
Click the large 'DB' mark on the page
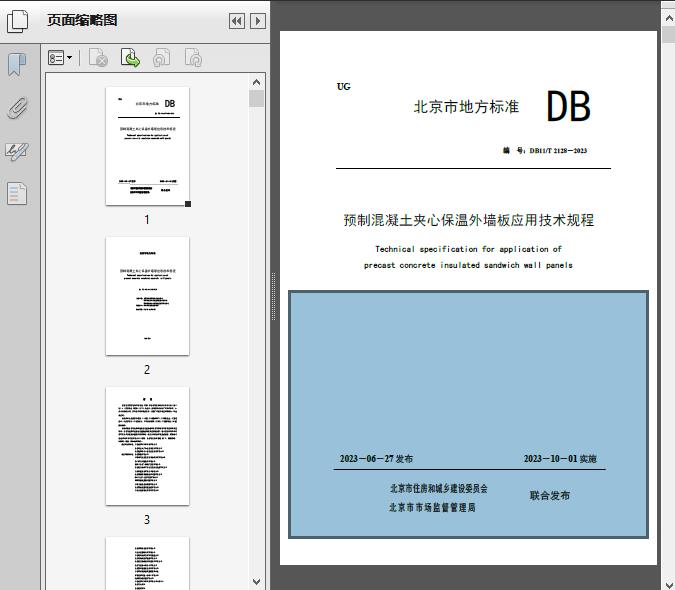568,106
